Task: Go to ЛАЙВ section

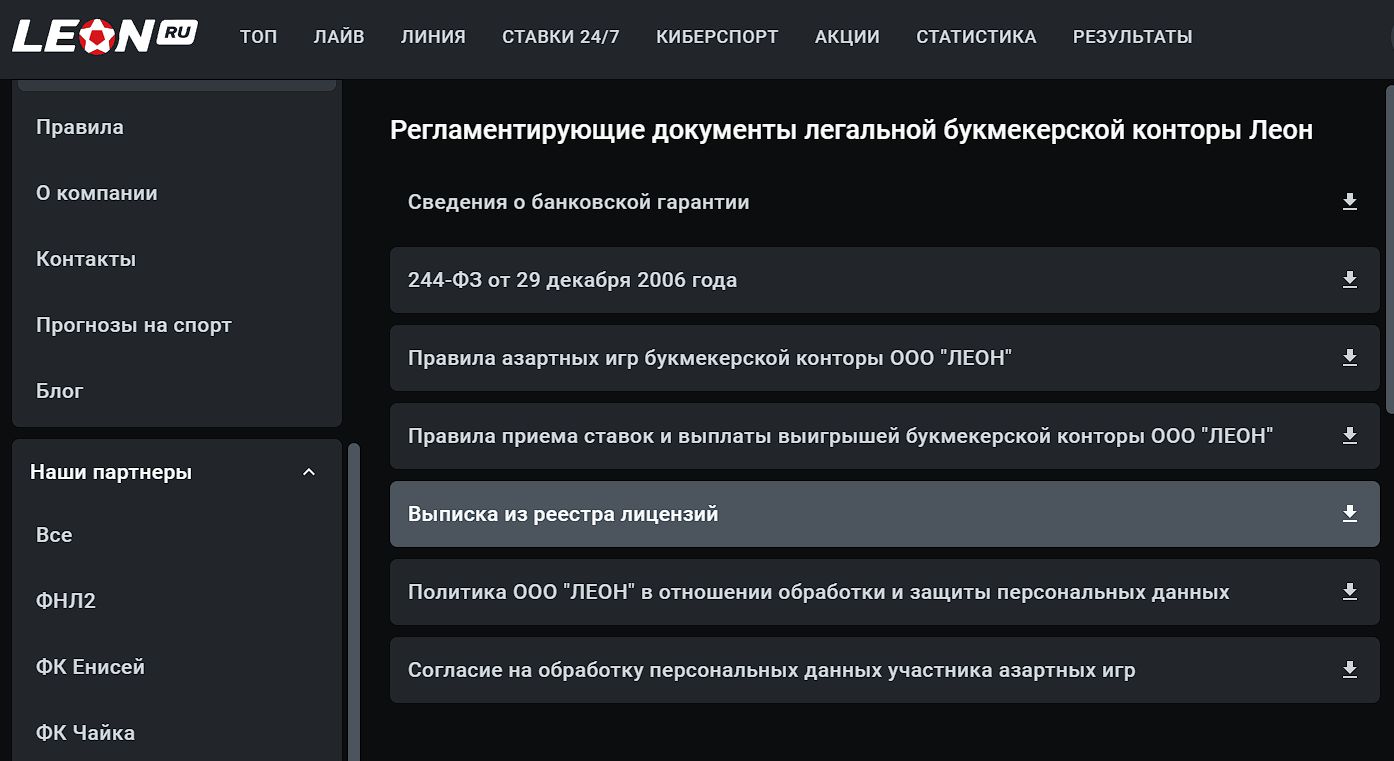Action: (x=339, y=37)
